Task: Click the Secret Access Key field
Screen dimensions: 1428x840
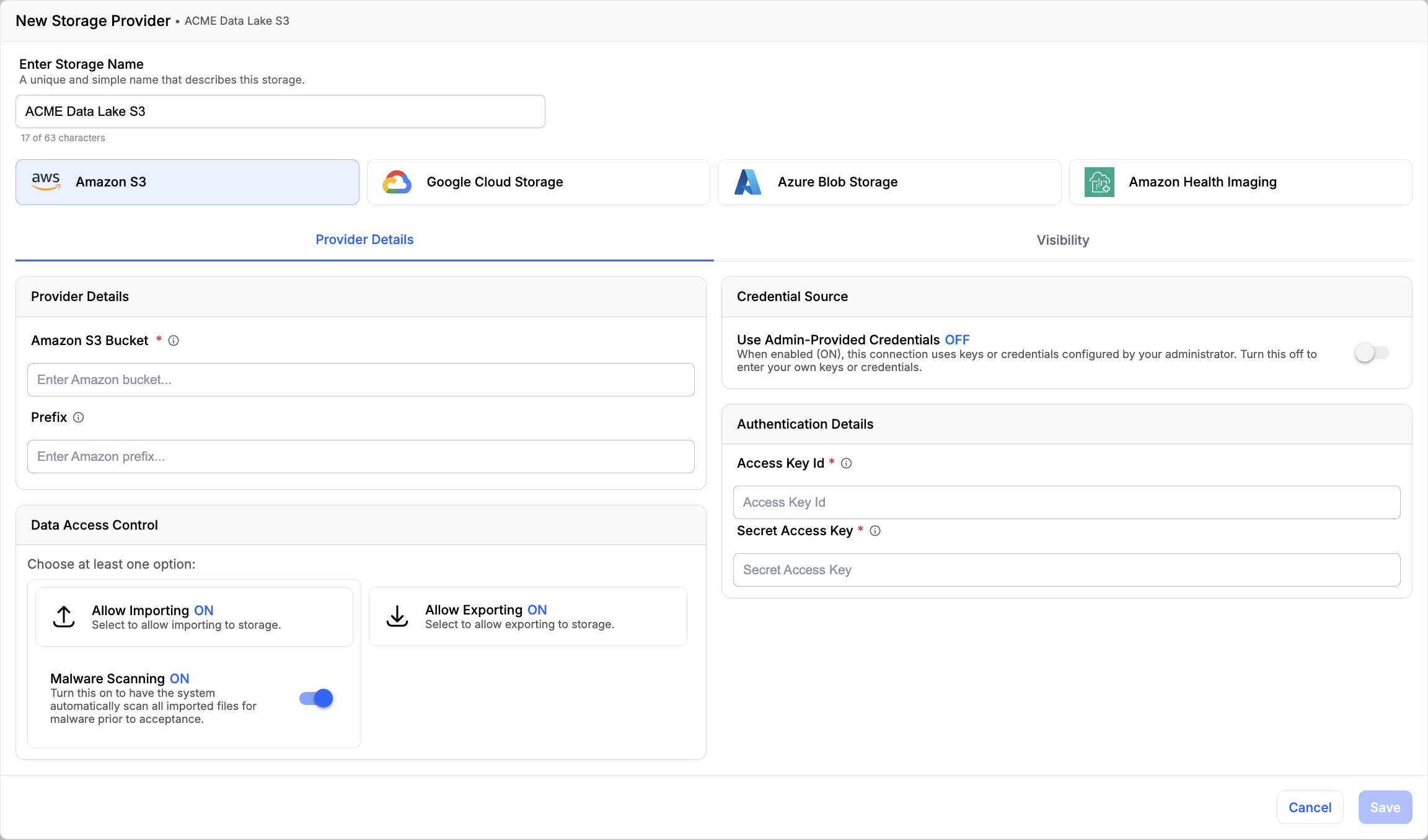Action: 1067,570
